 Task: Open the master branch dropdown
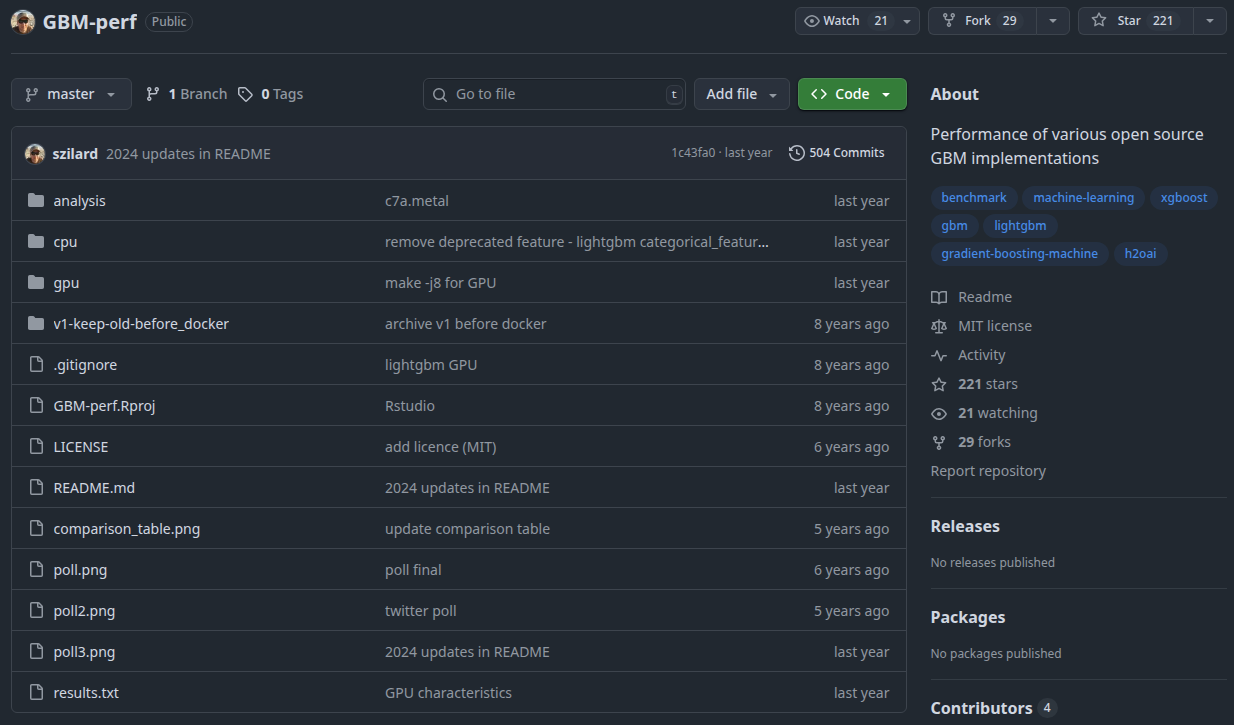point(71,94)
